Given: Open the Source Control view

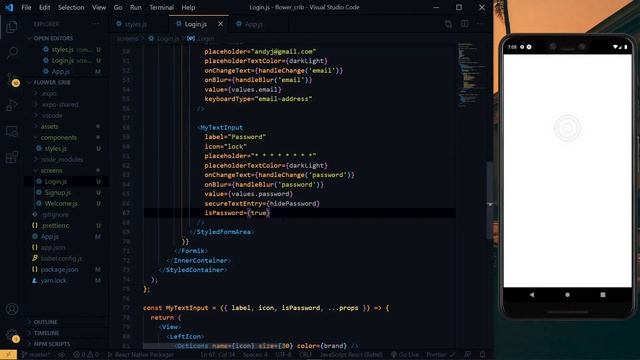Looking at the screenshot, I should (12, 79).
